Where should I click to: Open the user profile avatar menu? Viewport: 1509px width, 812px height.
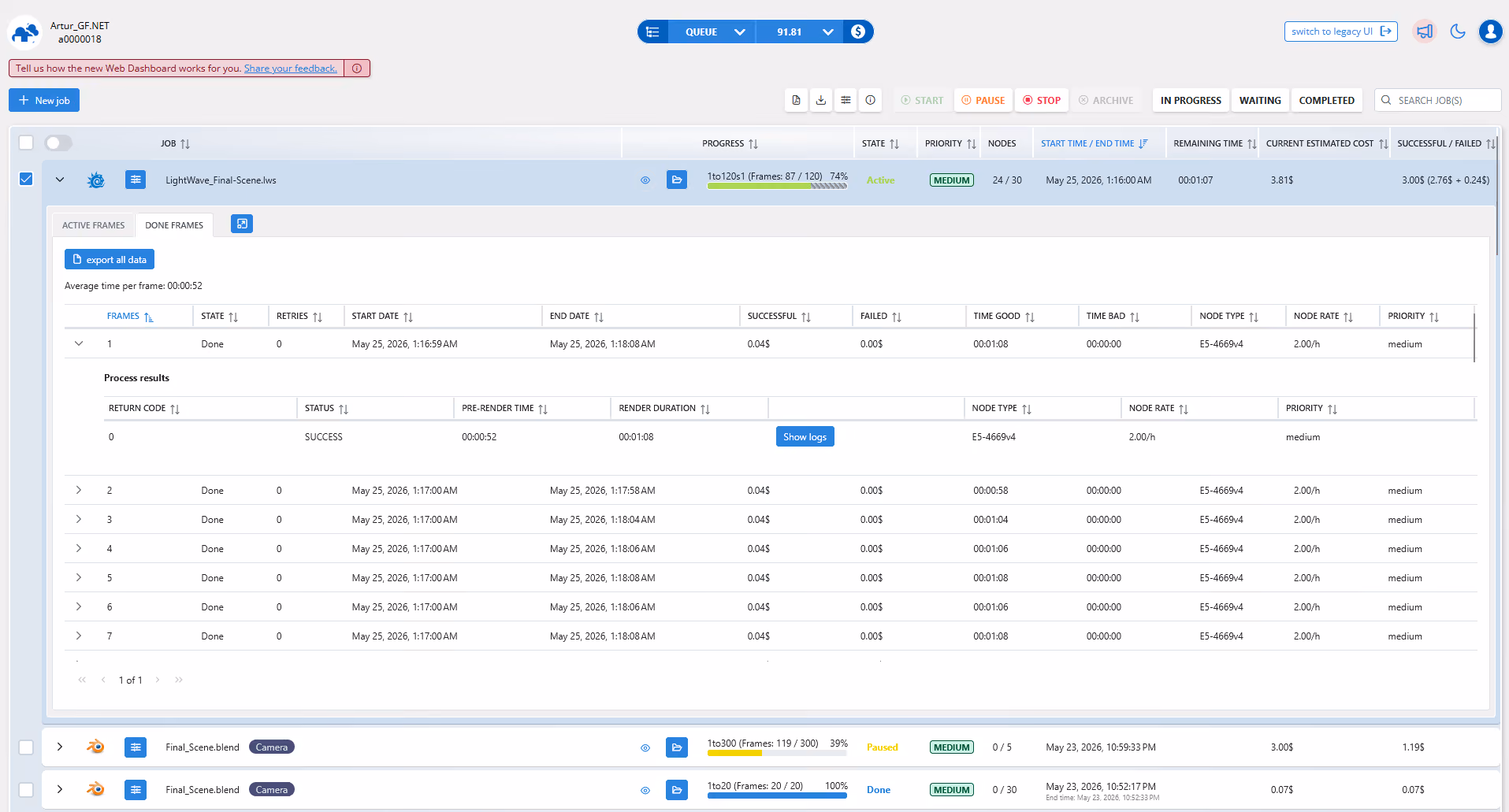click(x=1490, y=32)
